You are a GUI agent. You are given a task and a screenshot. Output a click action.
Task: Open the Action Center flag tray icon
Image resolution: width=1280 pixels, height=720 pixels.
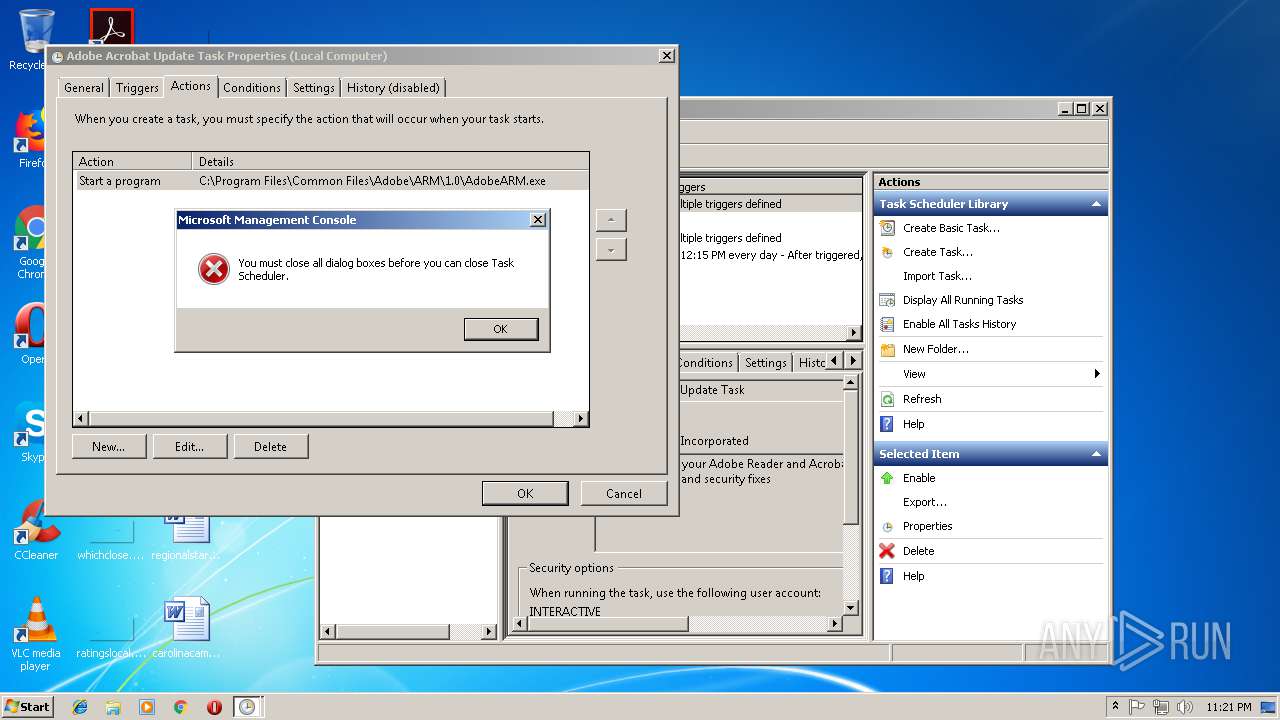(x=1137, y=707)
